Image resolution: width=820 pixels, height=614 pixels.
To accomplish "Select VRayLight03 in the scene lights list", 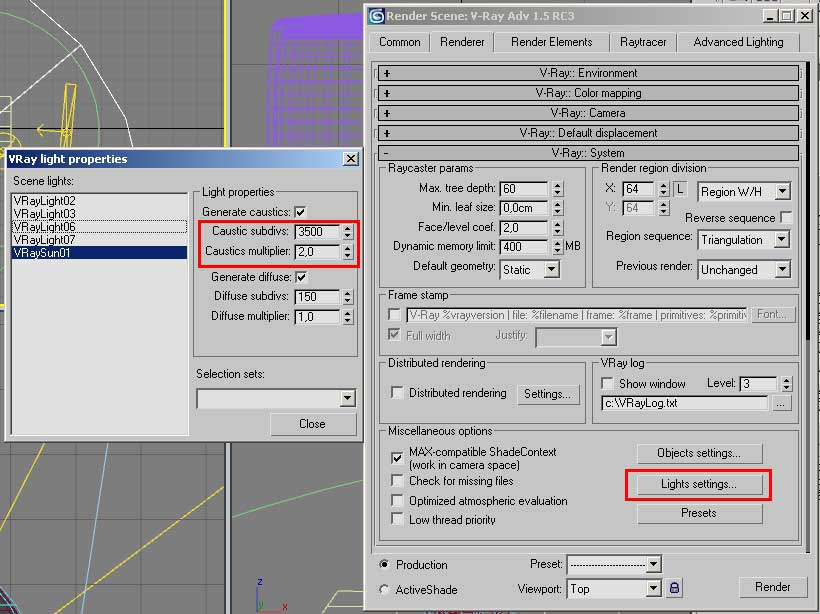I will click(x=44, y=214).
